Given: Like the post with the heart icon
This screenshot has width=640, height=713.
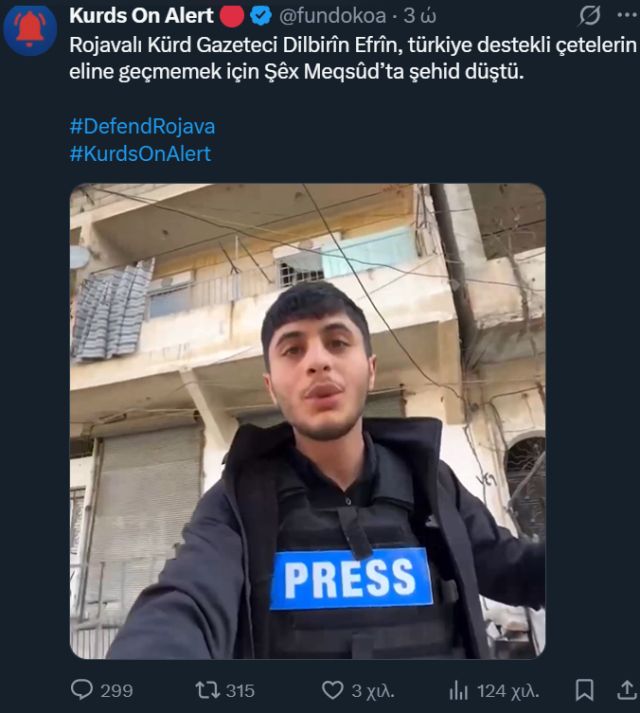Looking at the screenshot, I should coord(333,690).
